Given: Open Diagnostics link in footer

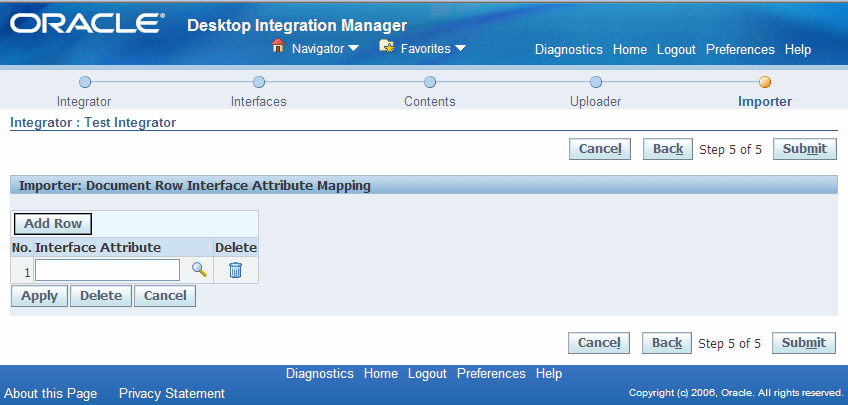Looking at the screenshot, I should click(x=320, y=374).
